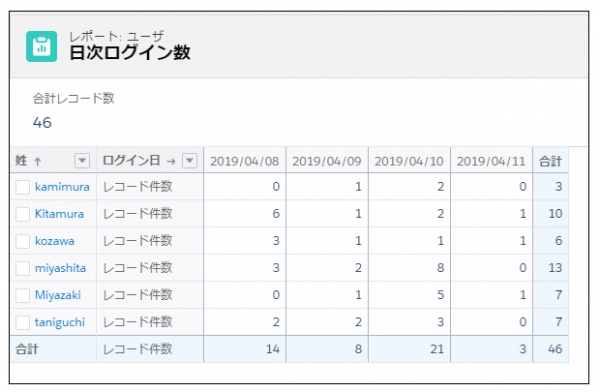Viewport: 600px width, 392px height.
Task: Click the 46 under 合計レコード数
Action: (42, 123)
